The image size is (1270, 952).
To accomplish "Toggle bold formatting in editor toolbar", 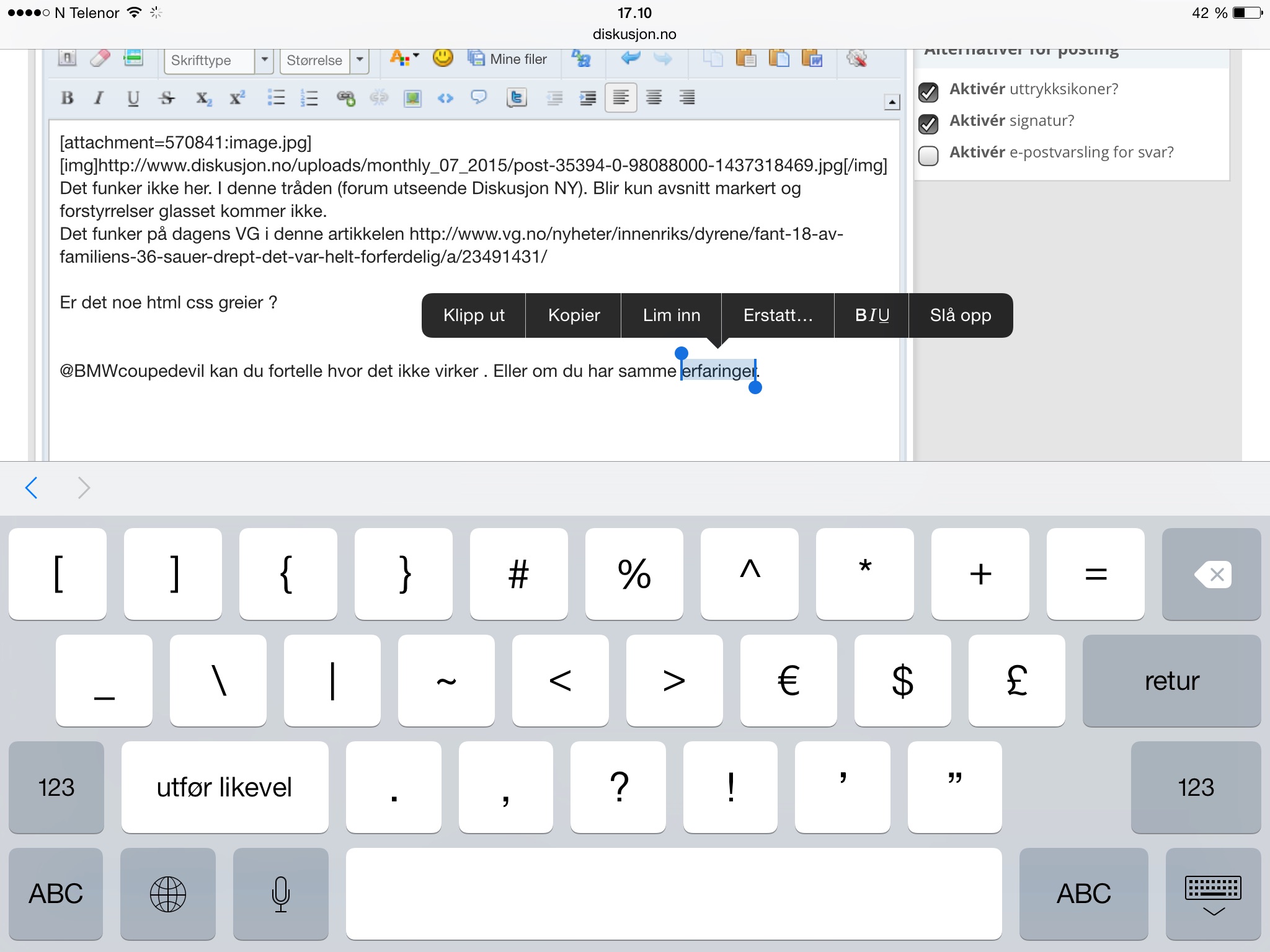I will [67, 98].
